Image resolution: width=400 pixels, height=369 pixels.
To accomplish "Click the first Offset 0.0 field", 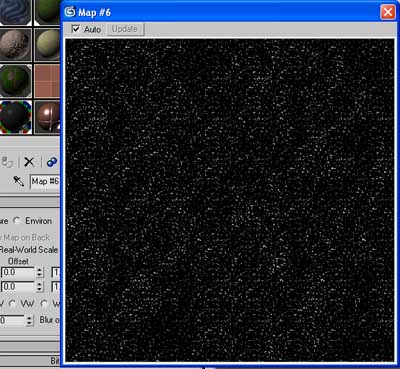I will pos(18,272).
